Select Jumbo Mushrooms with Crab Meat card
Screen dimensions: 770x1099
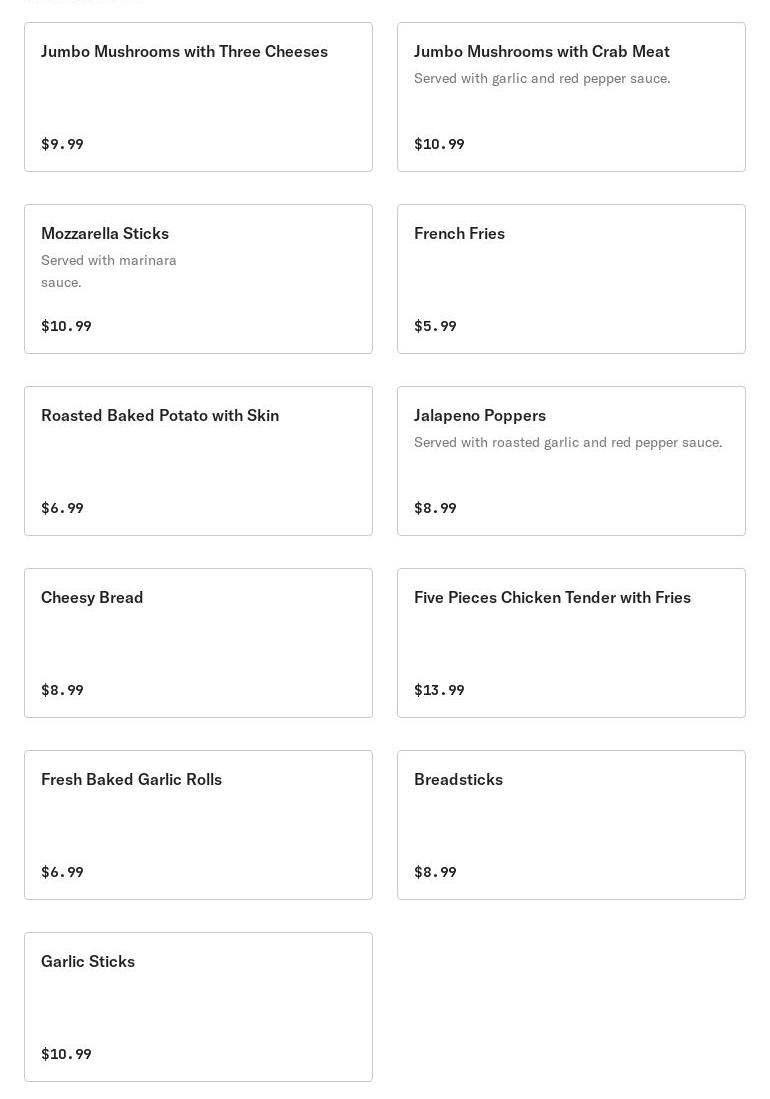[571, 97]
